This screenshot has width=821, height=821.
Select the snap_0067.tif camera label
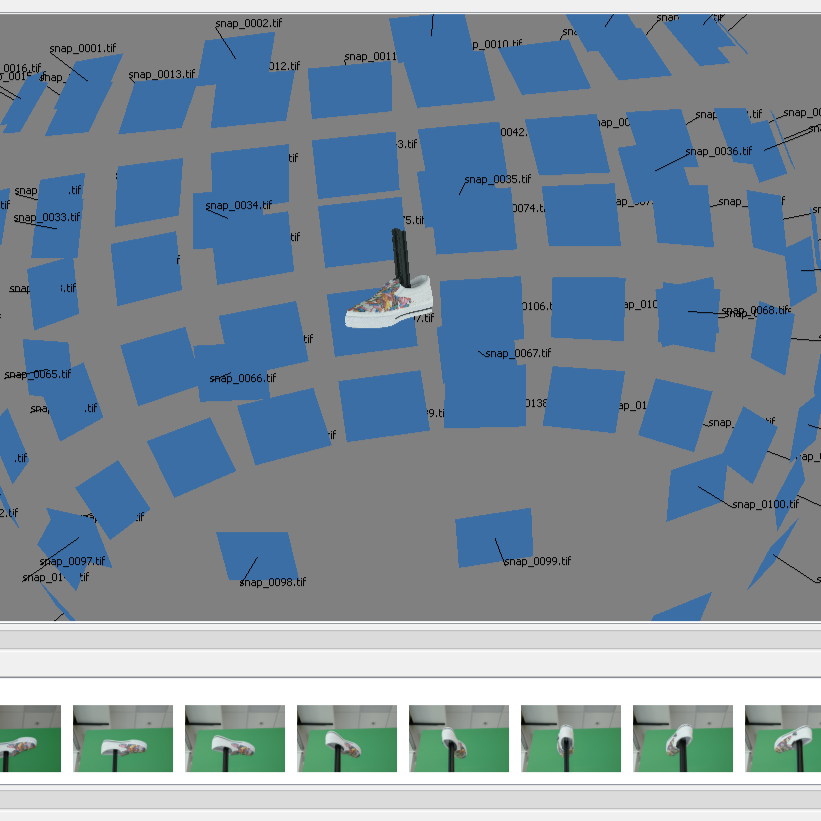pyautogui.click(x=518, y=353)
